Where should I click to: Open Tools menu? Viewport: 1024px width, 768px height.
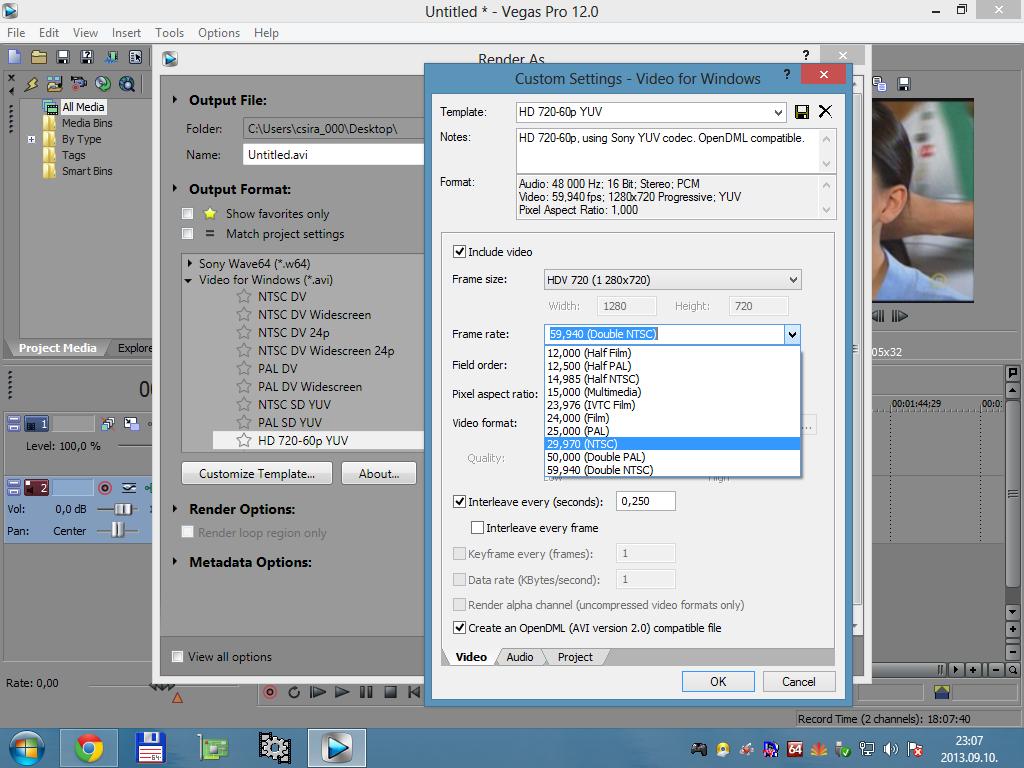click(x=169, y=33)
